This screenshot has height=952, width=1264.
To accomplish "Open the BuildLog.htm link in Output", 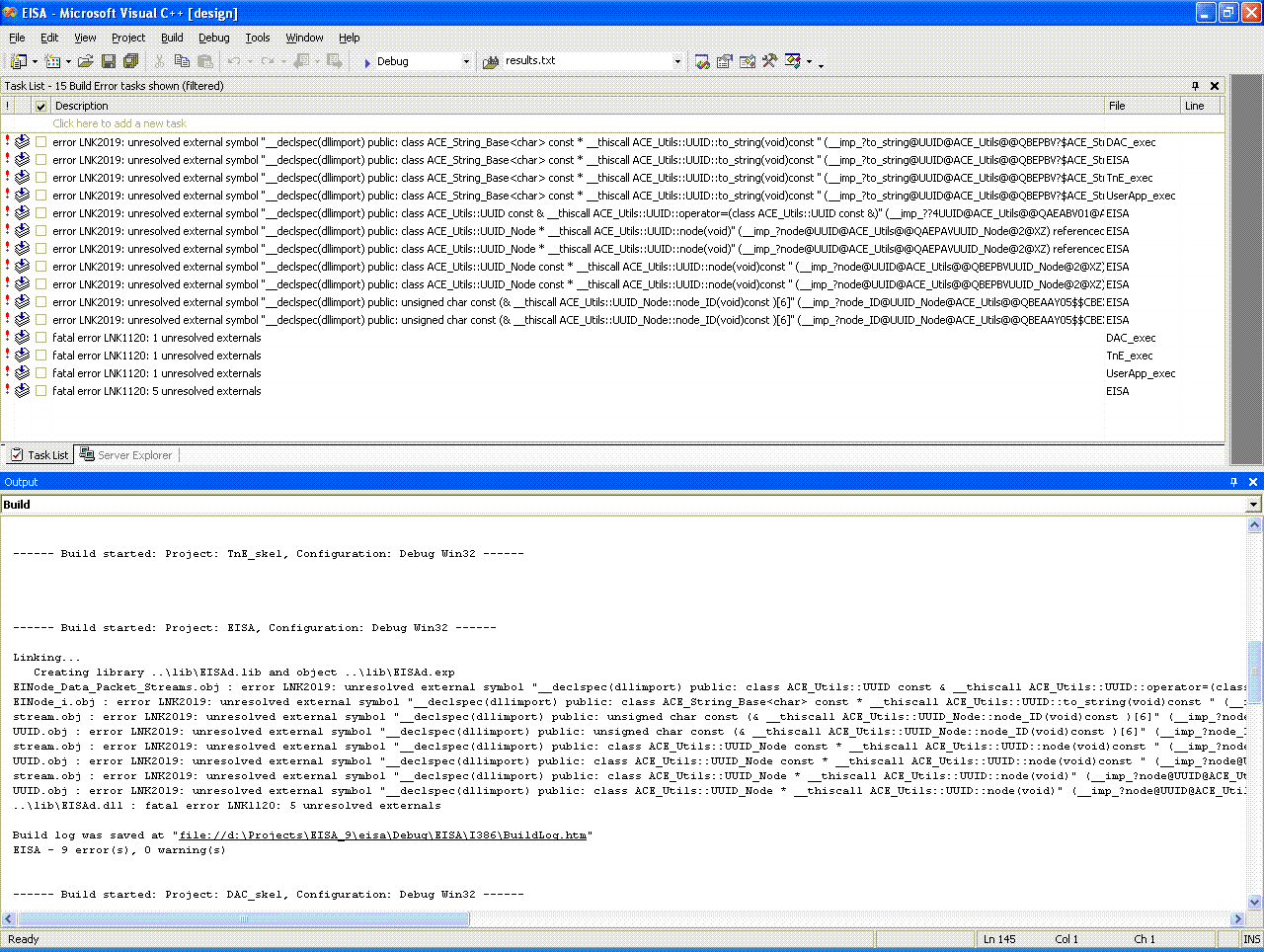I will coord(383,835).
